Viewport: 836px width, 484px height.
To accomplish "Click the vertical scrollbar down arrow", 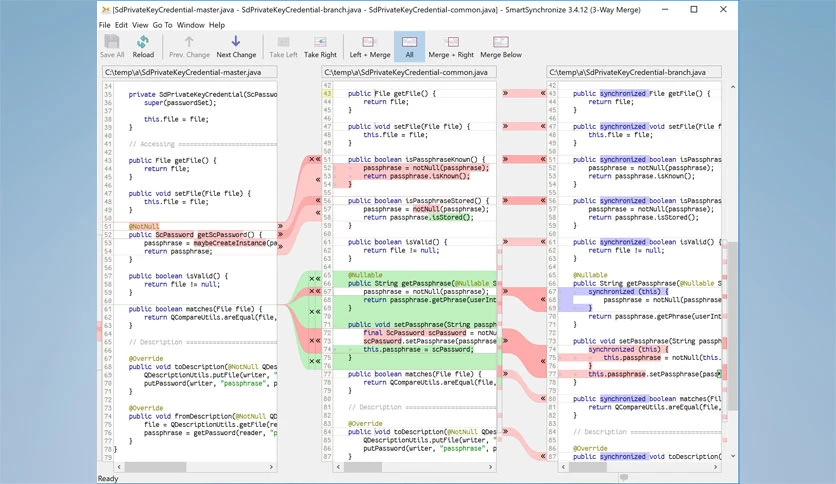I will click(x=733, y=456).
